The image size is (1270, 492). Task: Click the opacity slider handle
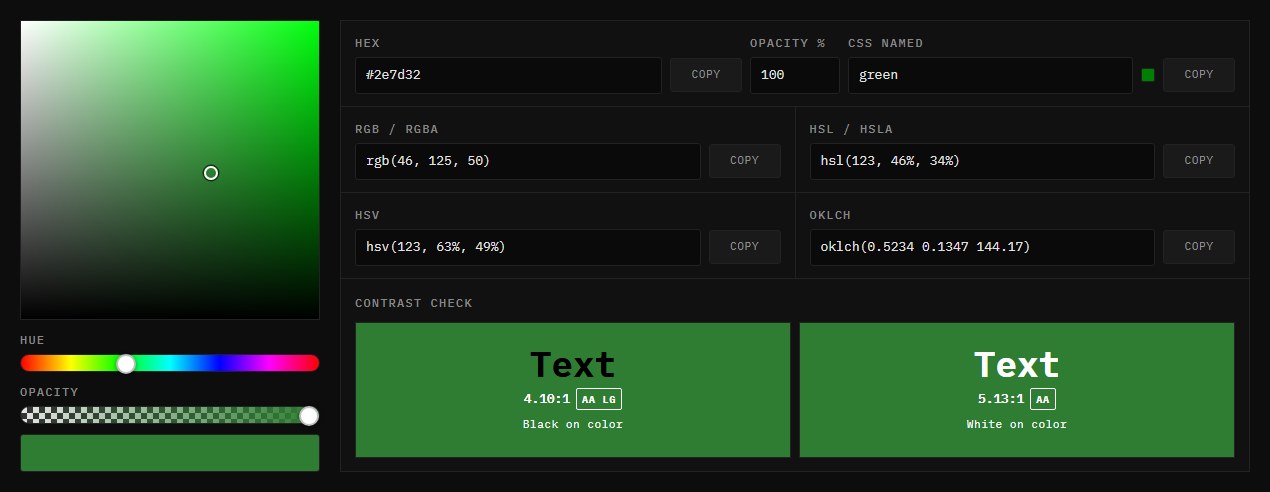[309, 416]
